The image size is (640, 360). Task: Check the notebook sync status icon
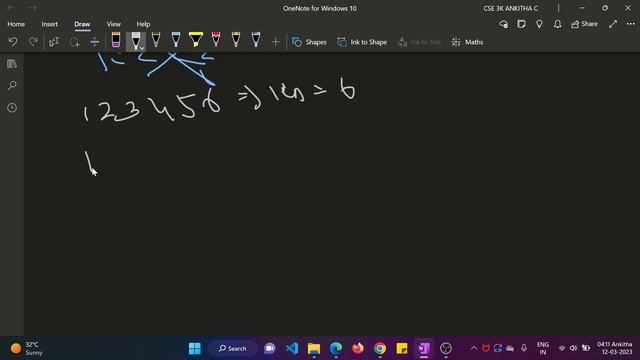click(x=504, y=24)
